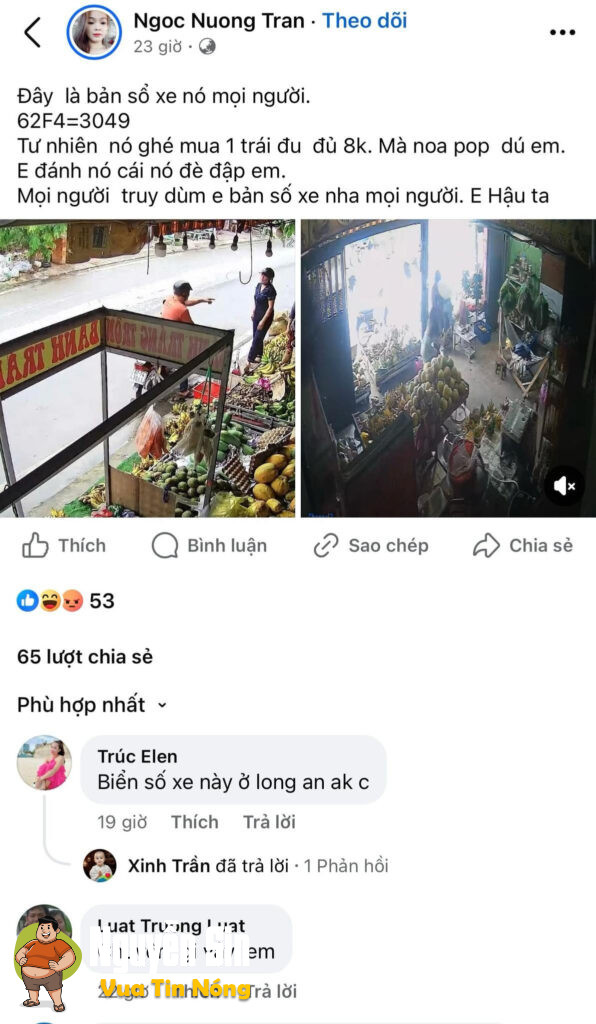Reply to Trúc Elen with Trả lời
The width and height of the screenshot is (596, 1024).
pos(269,822)
